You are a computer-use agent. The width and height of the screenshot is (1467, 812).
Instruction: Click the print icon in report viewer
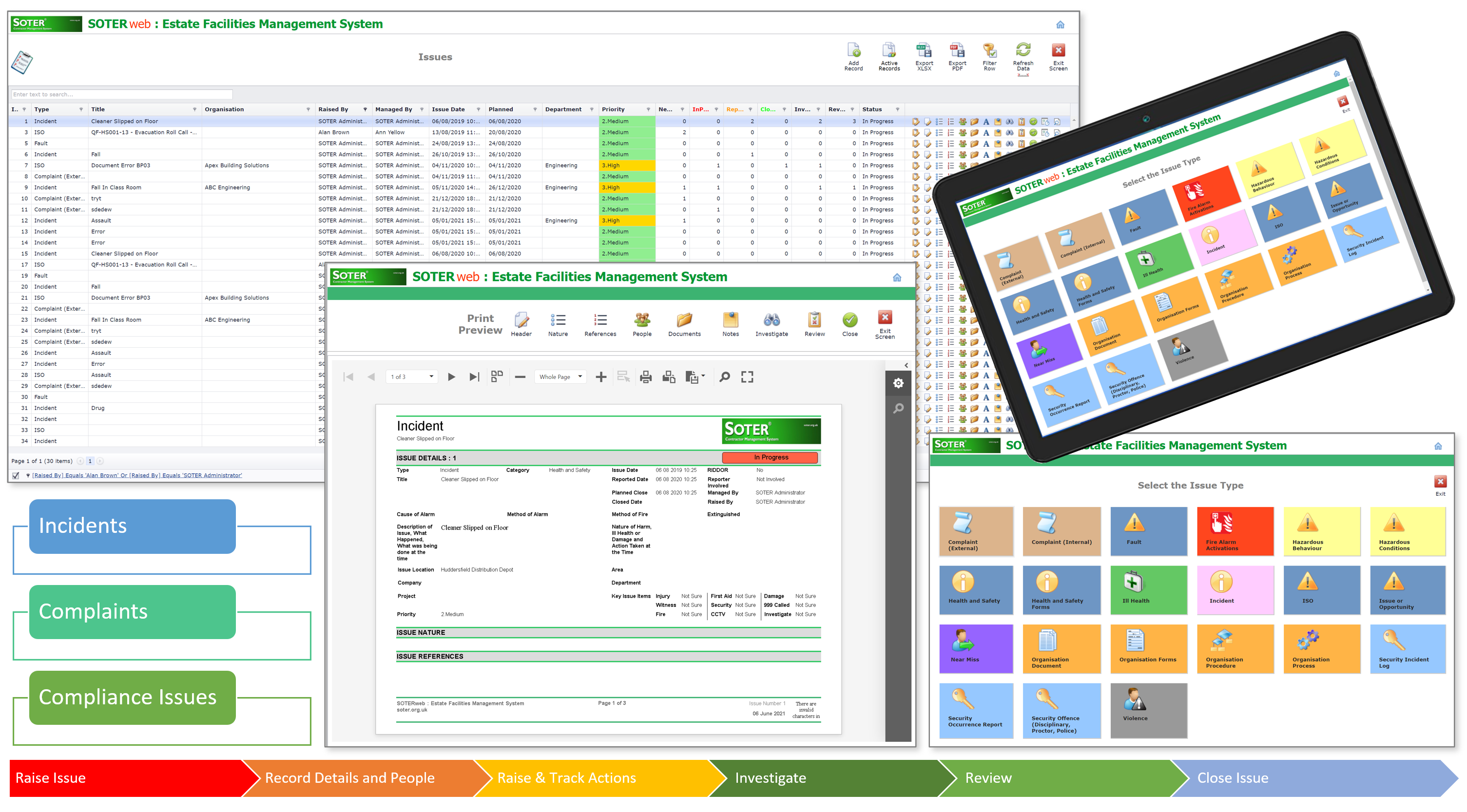click(x=645, y=377)
